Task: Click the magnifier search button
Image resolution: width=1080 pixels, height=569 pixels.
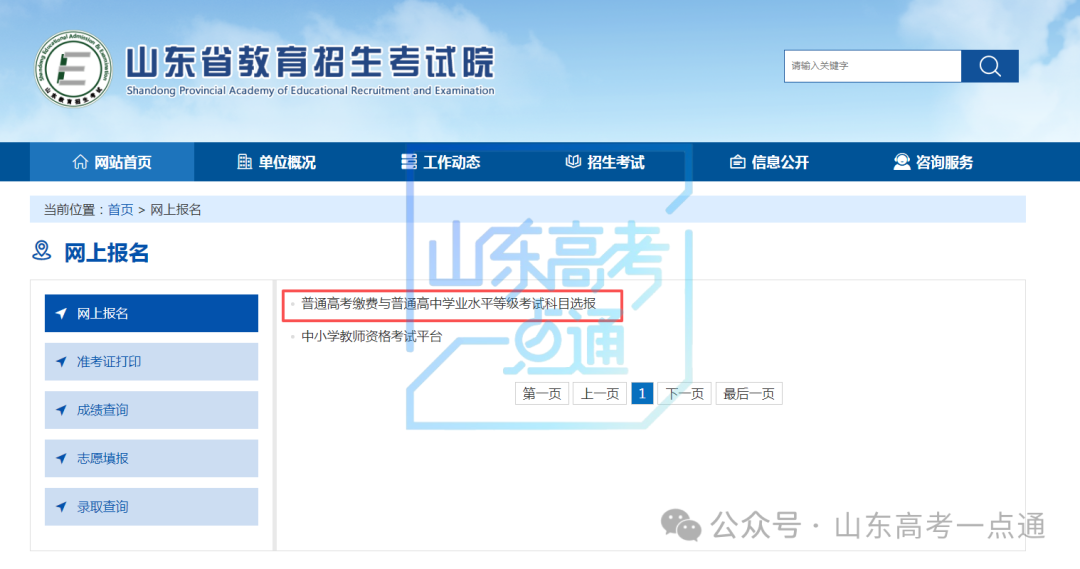Action: pos(989,66)
